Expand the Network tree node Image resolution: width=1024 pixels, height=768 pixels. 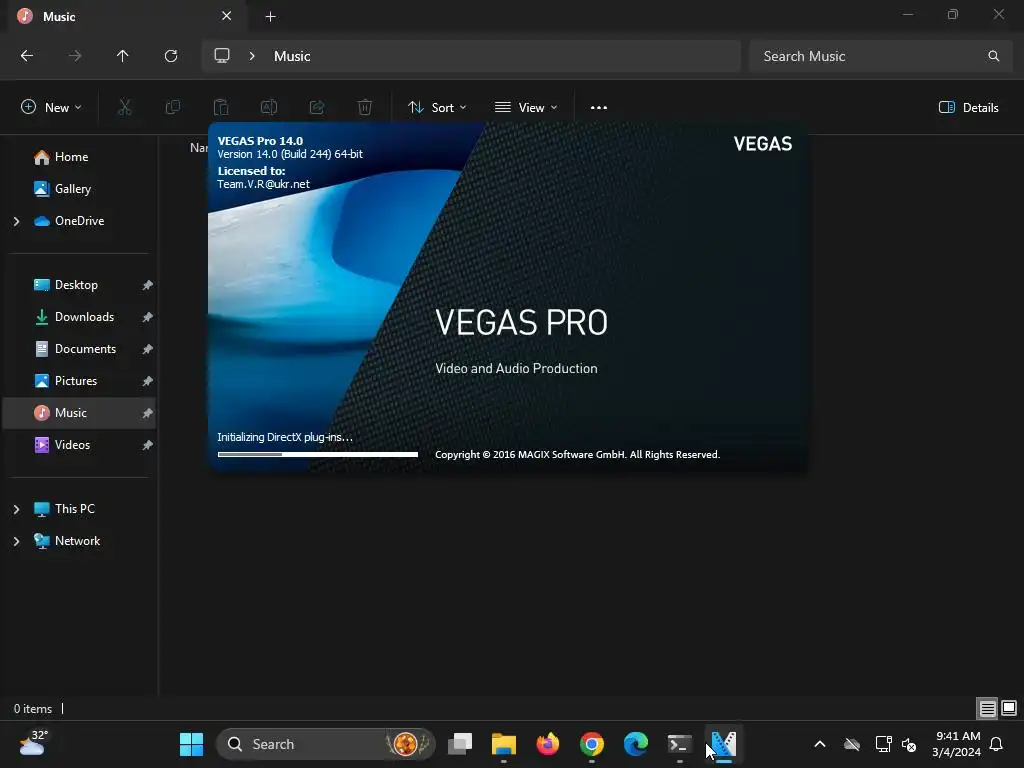tap(16, 541)
